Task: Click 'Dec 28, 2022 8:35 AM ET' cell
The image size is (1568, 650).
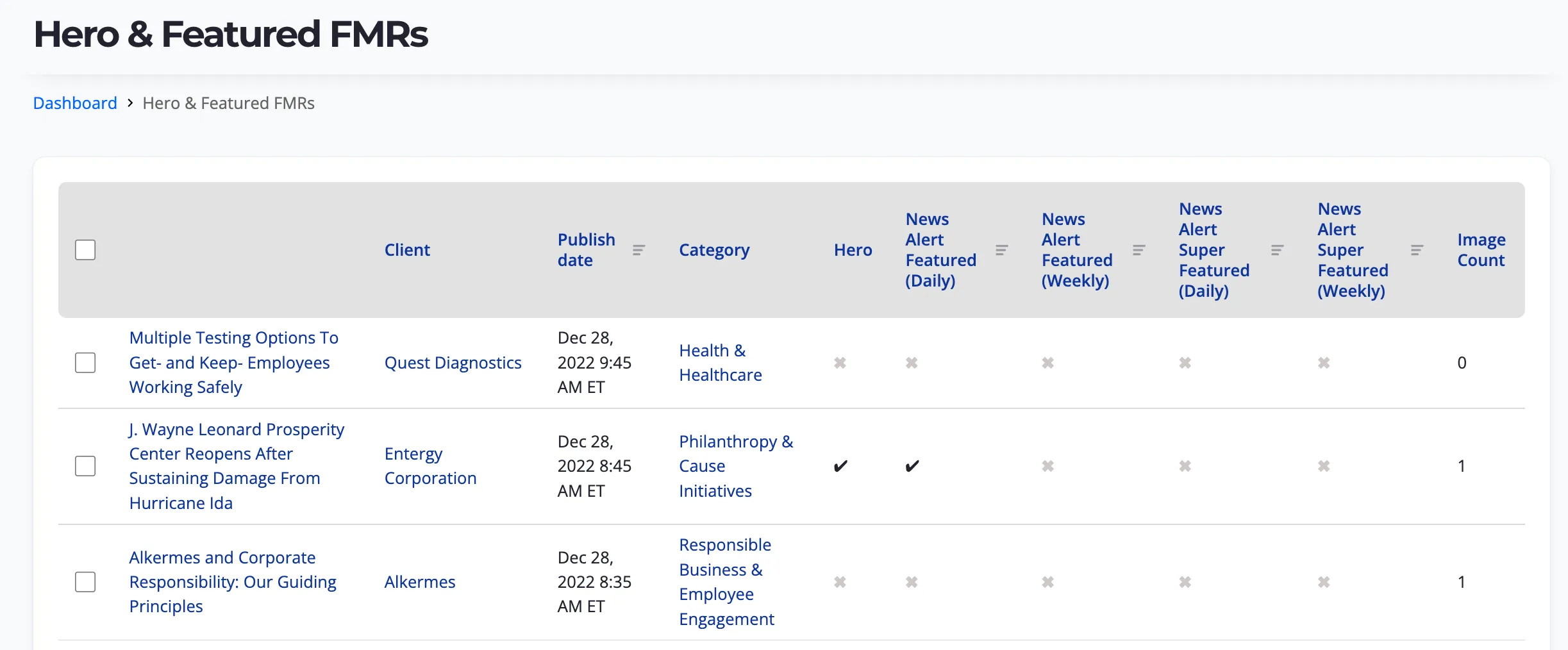Action: coord(594,582)
